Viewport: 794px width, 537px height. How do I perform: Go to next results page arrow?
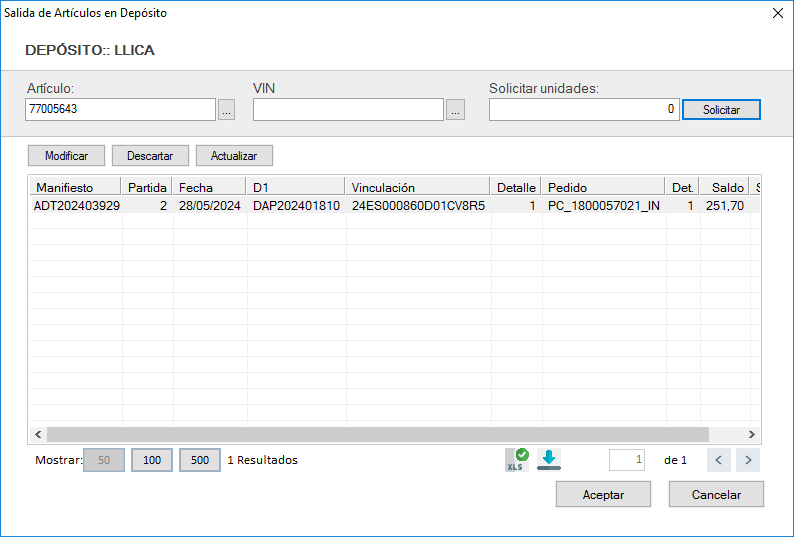(748, 460)
